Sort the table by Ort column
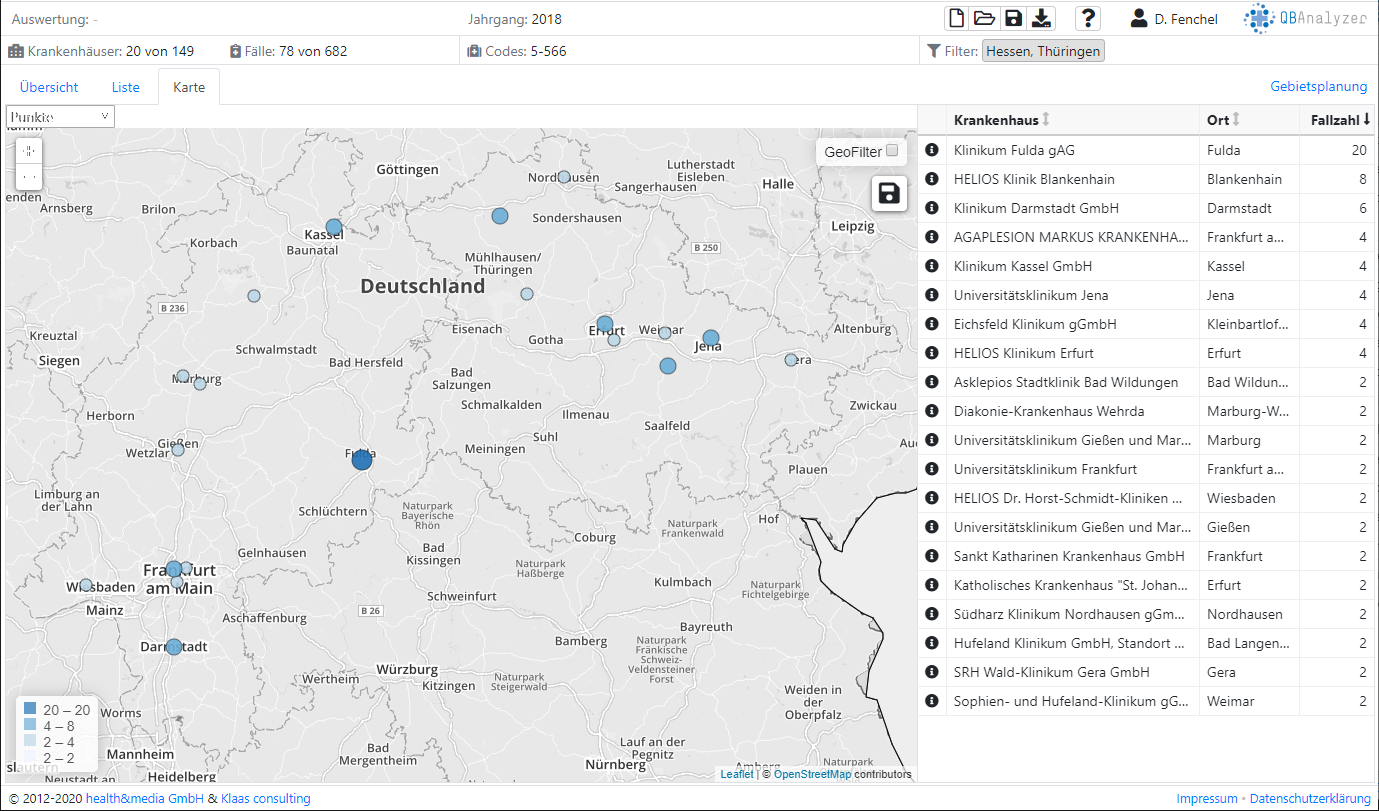Viewport: 1379px width, 811px height. (1224, 120)
